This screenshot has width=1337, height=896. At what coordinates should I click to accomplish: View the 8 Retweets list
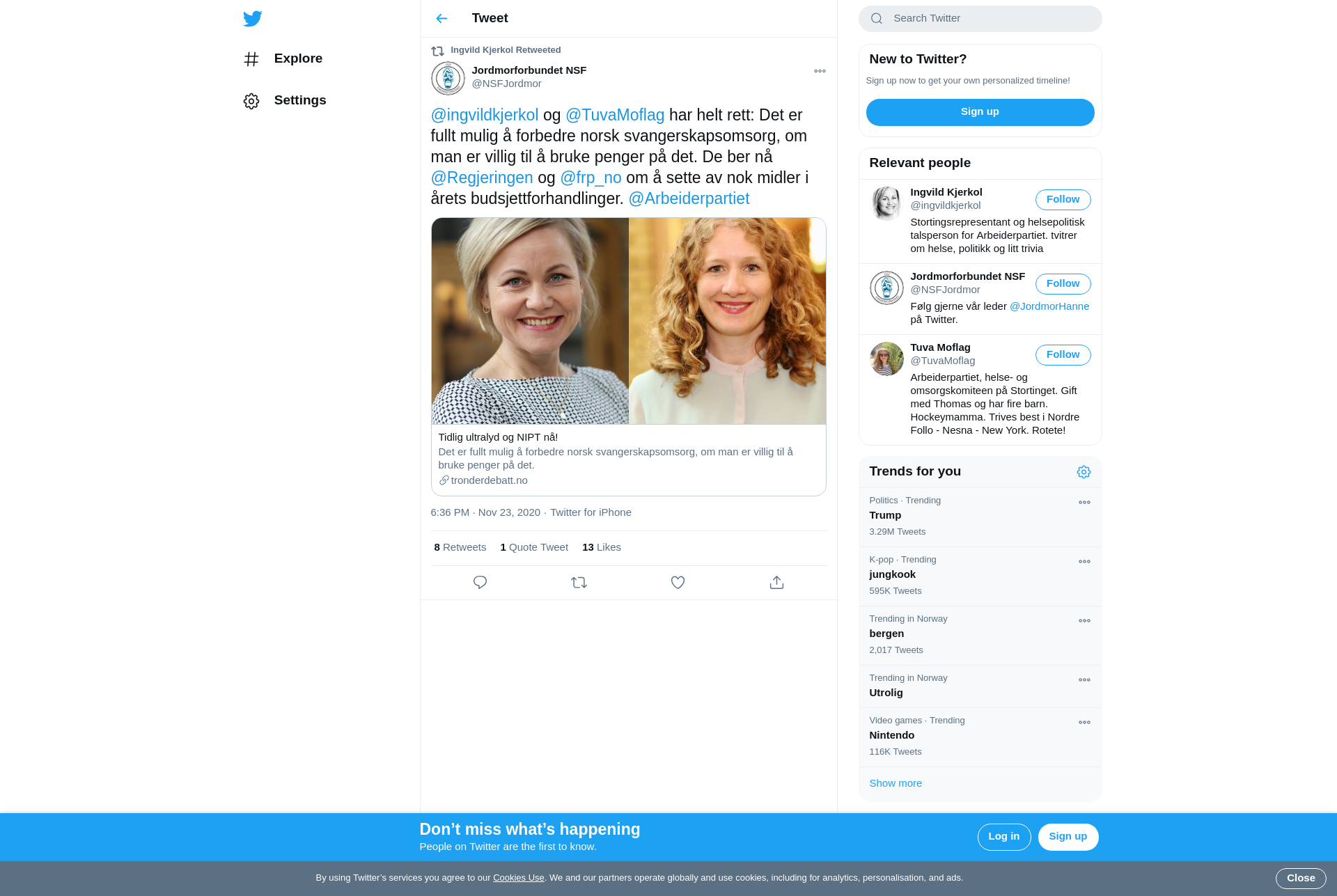pos(460,547)
